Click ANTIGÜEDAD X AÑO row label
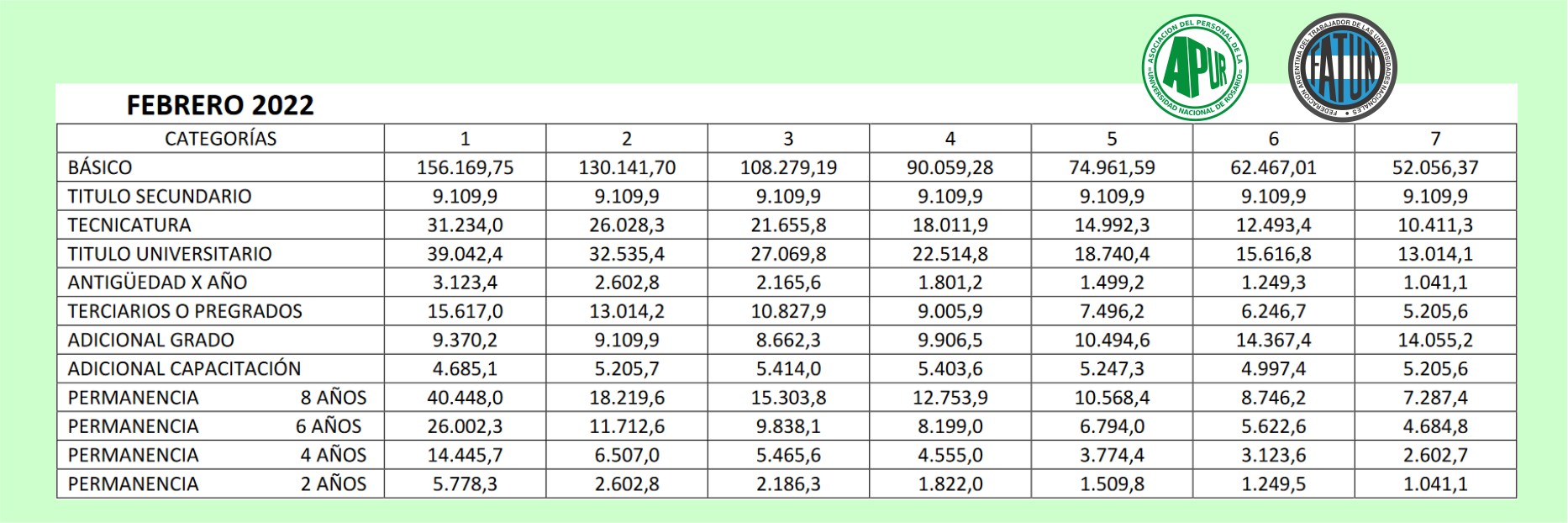This screenshot has height=523, width=1568. click(157, 283)
